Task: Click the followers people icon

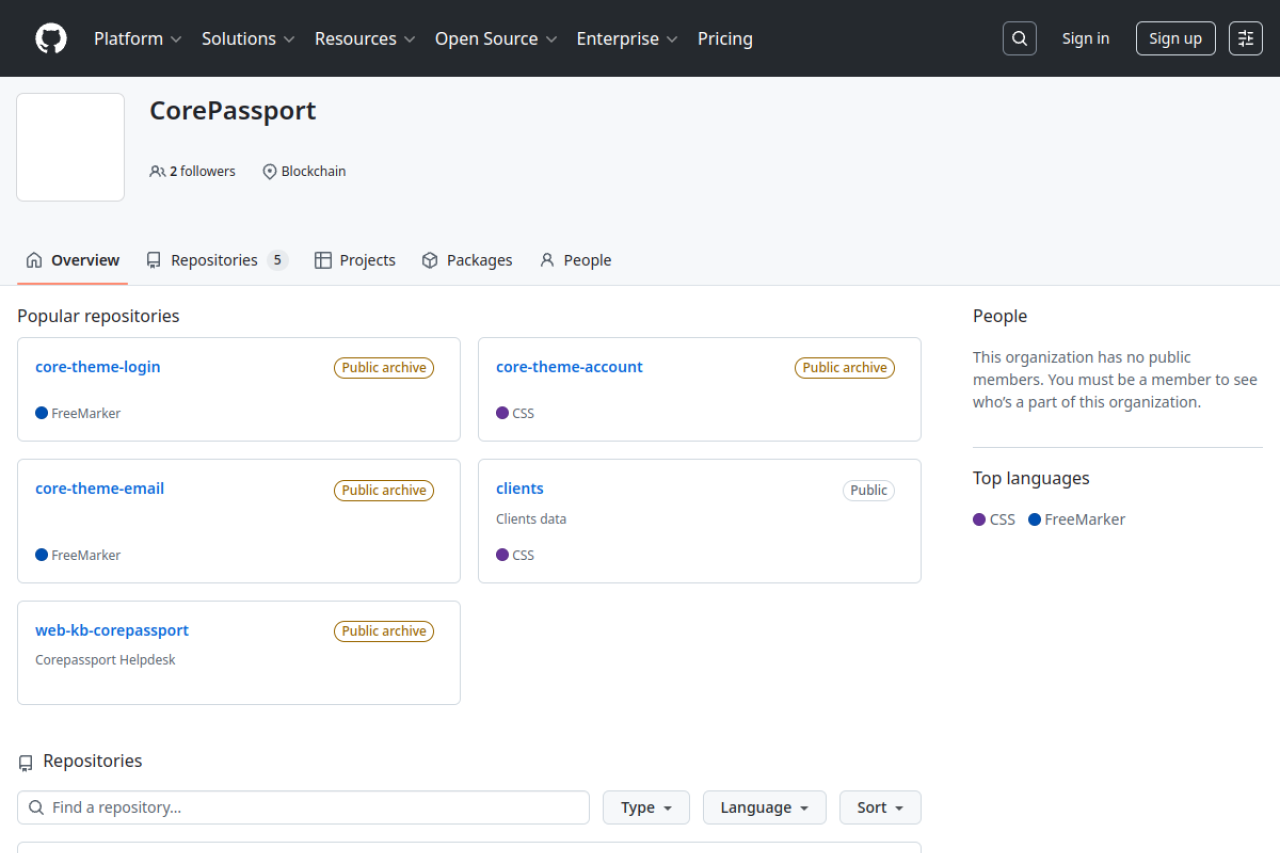Action: 157,172
